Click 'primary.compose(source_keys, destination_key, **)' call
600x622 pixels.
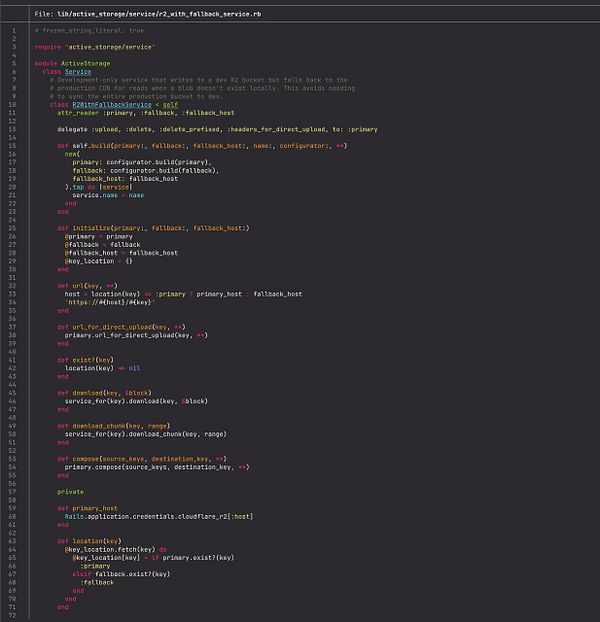tap(157, 467)
